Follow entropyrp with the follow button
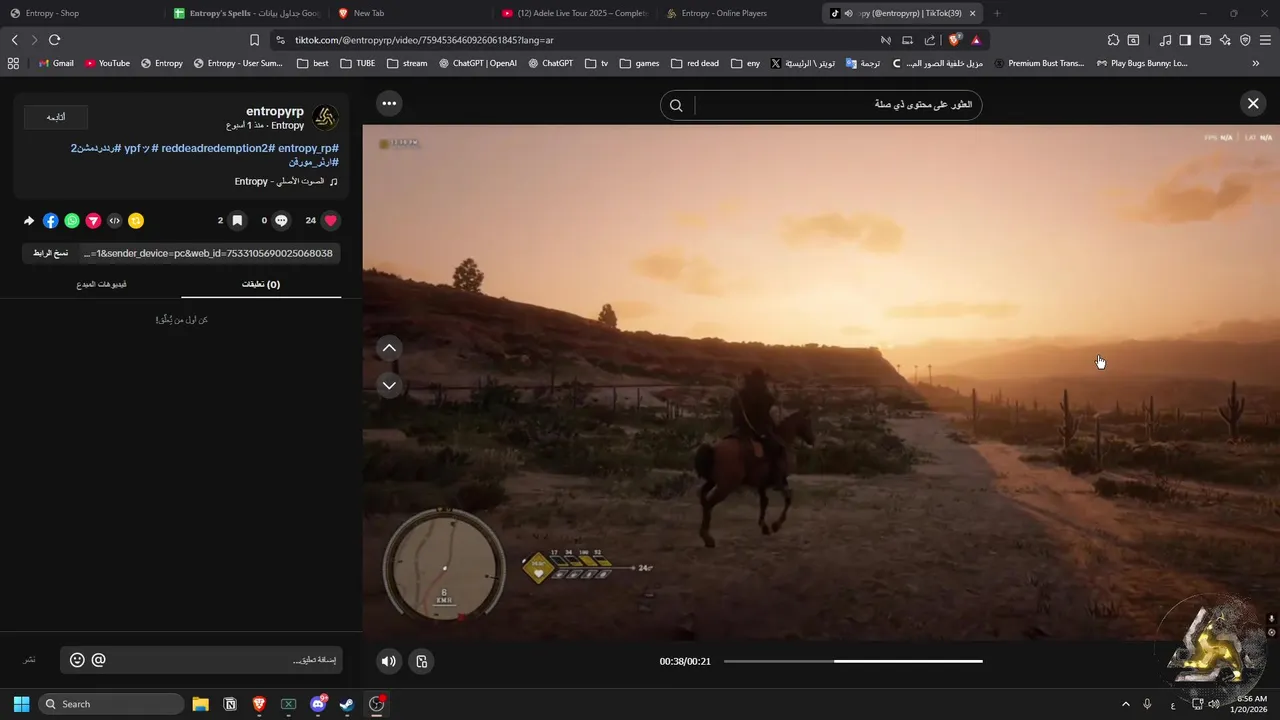 [56, 117]
